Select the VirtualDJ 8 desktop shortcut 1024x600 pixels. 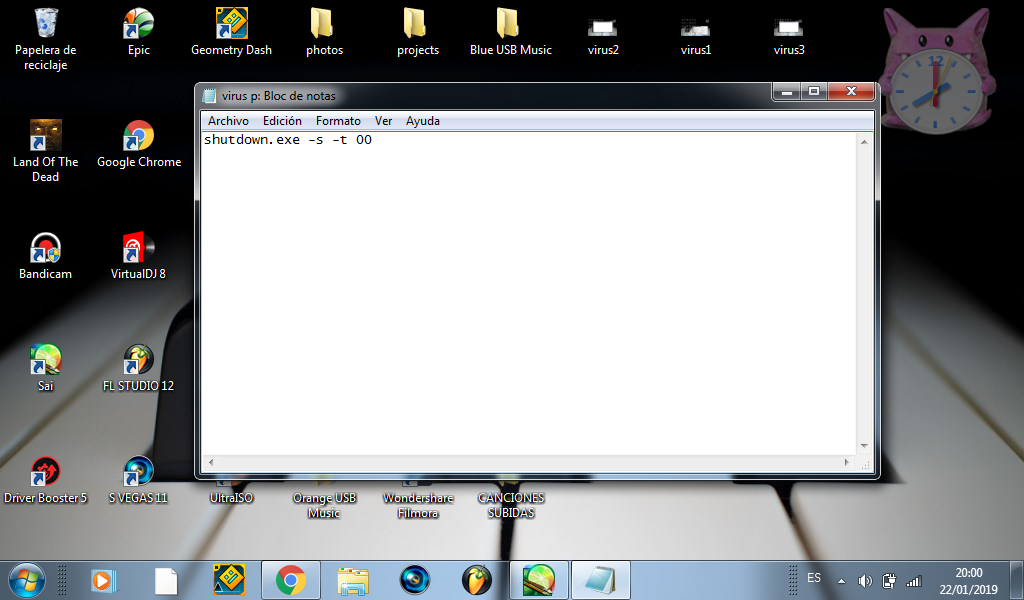click(x=138, y=257)
